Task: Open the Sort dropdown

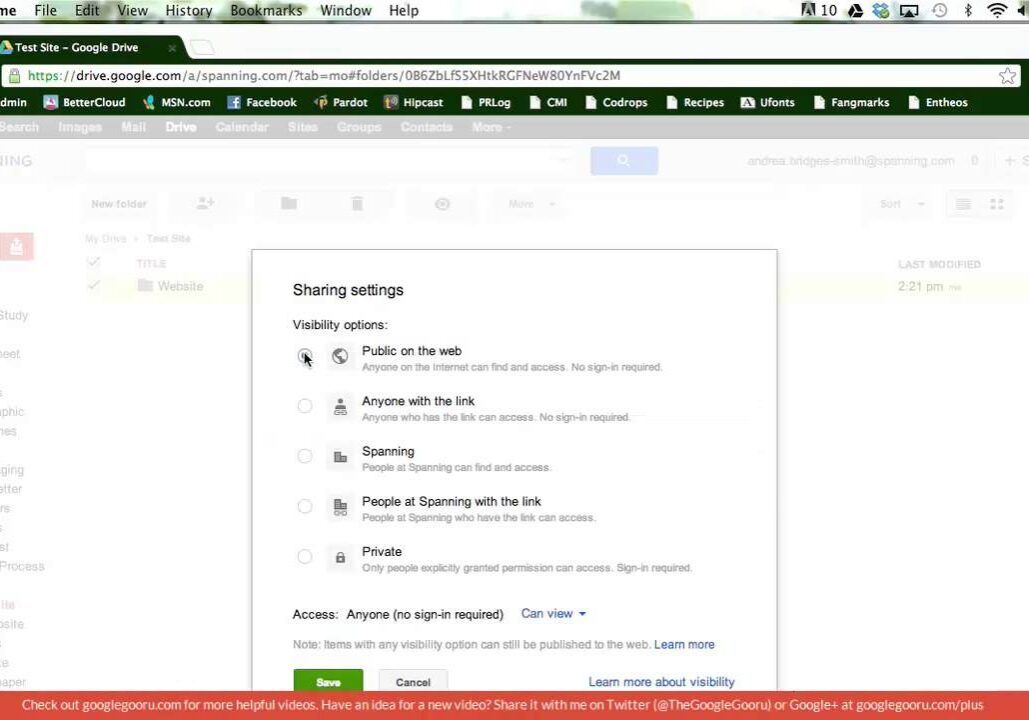Action: [x=902, y=204]
